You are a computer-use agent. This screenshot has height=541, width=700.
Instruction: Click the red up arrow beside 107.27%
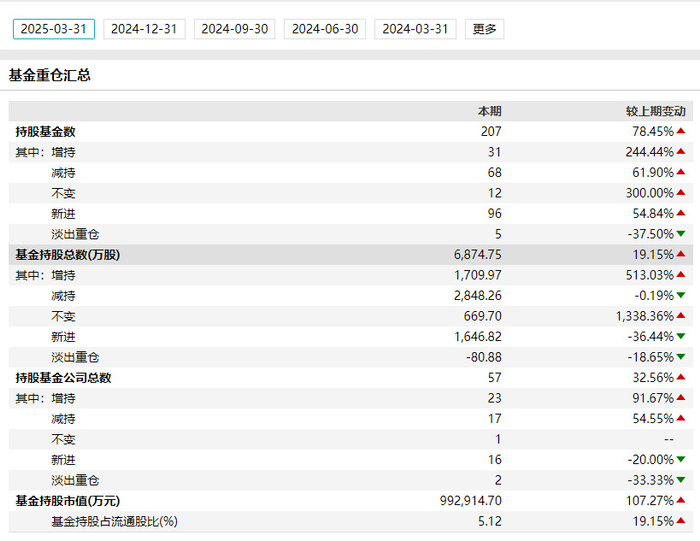681,500
